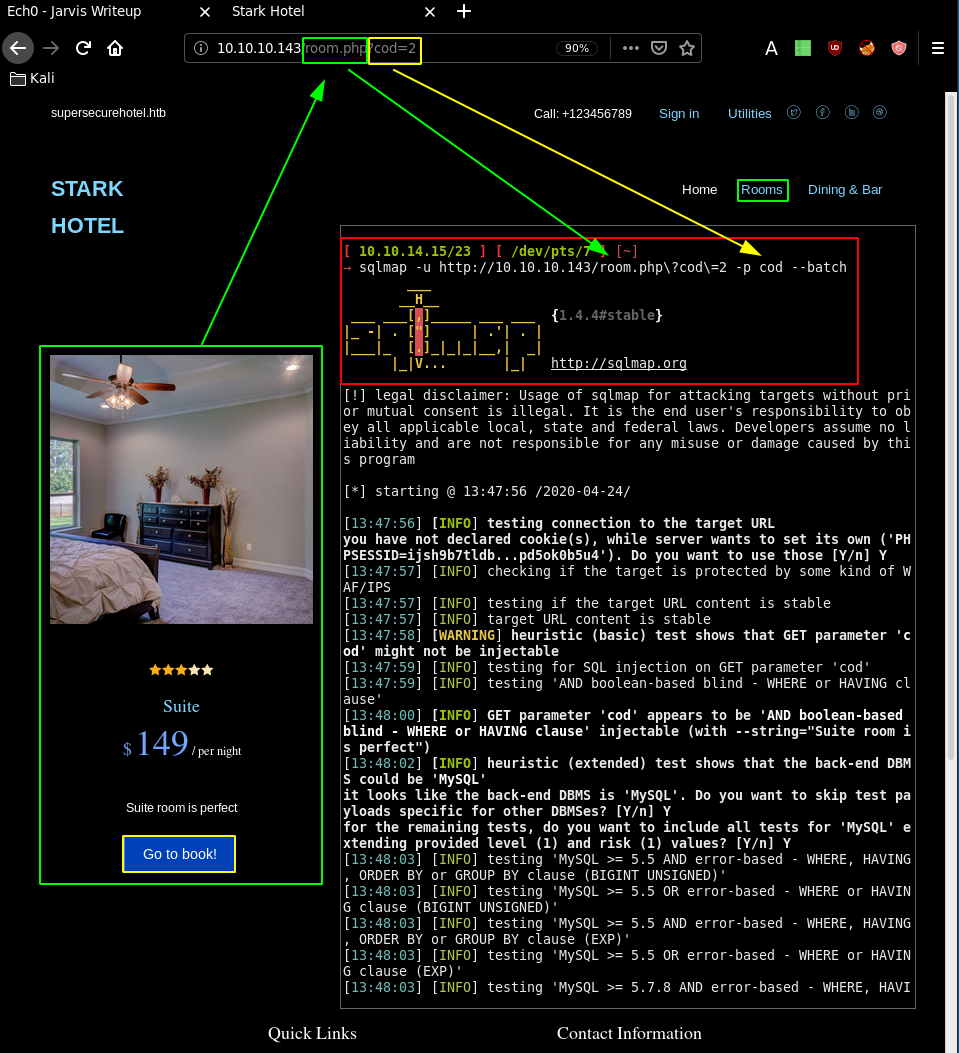Switch to the Stark Hotel tab

pyautogui.click(x=268, y=11)
